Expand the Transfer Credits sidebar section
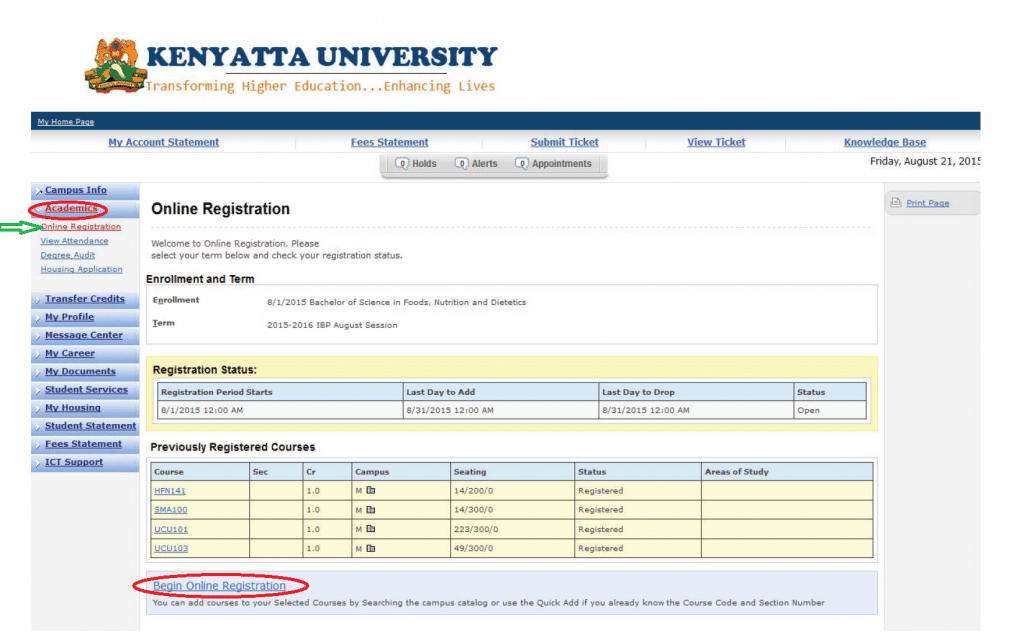The height and width of the screenshot is (632, 1024). pyautogui.click(x=84, y=299)
